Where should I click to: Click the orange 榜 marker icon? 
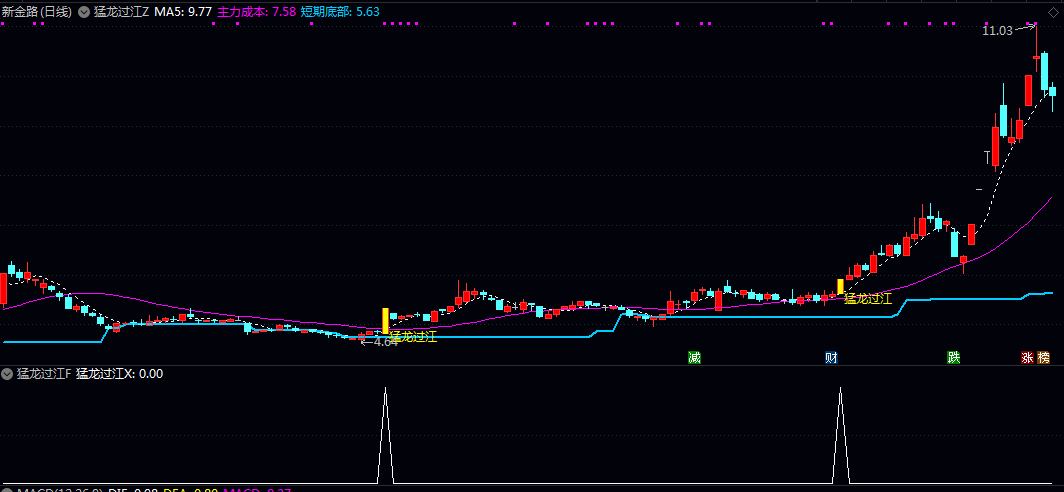pos(1044,358)
